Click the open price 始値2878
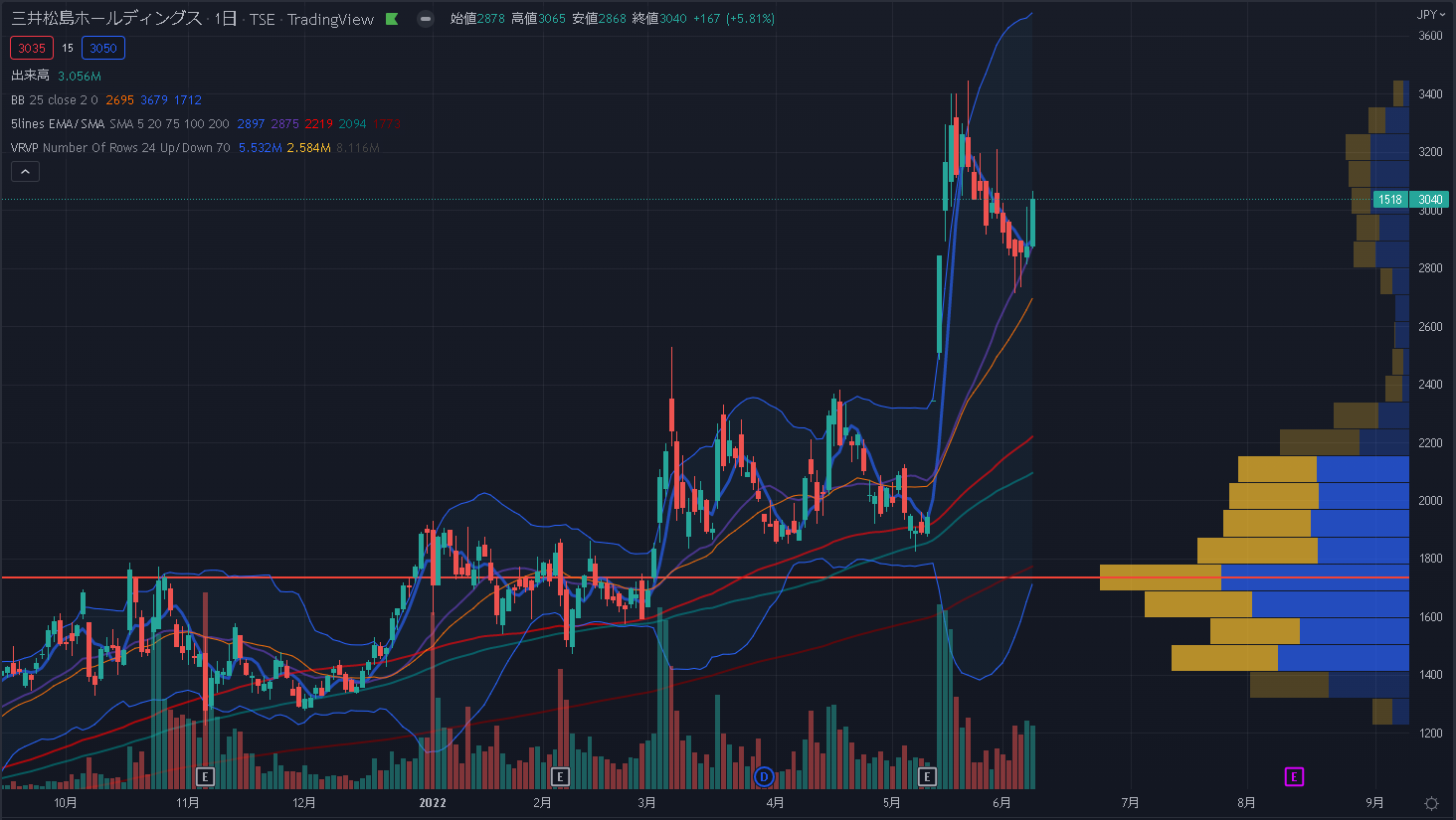 [x=477, y=19]
